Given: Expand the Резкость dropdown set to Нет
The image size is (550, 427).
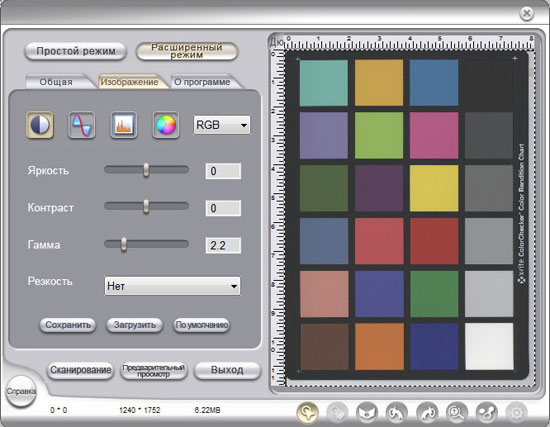Looking at the screenshot, I should tap(172, 286).
